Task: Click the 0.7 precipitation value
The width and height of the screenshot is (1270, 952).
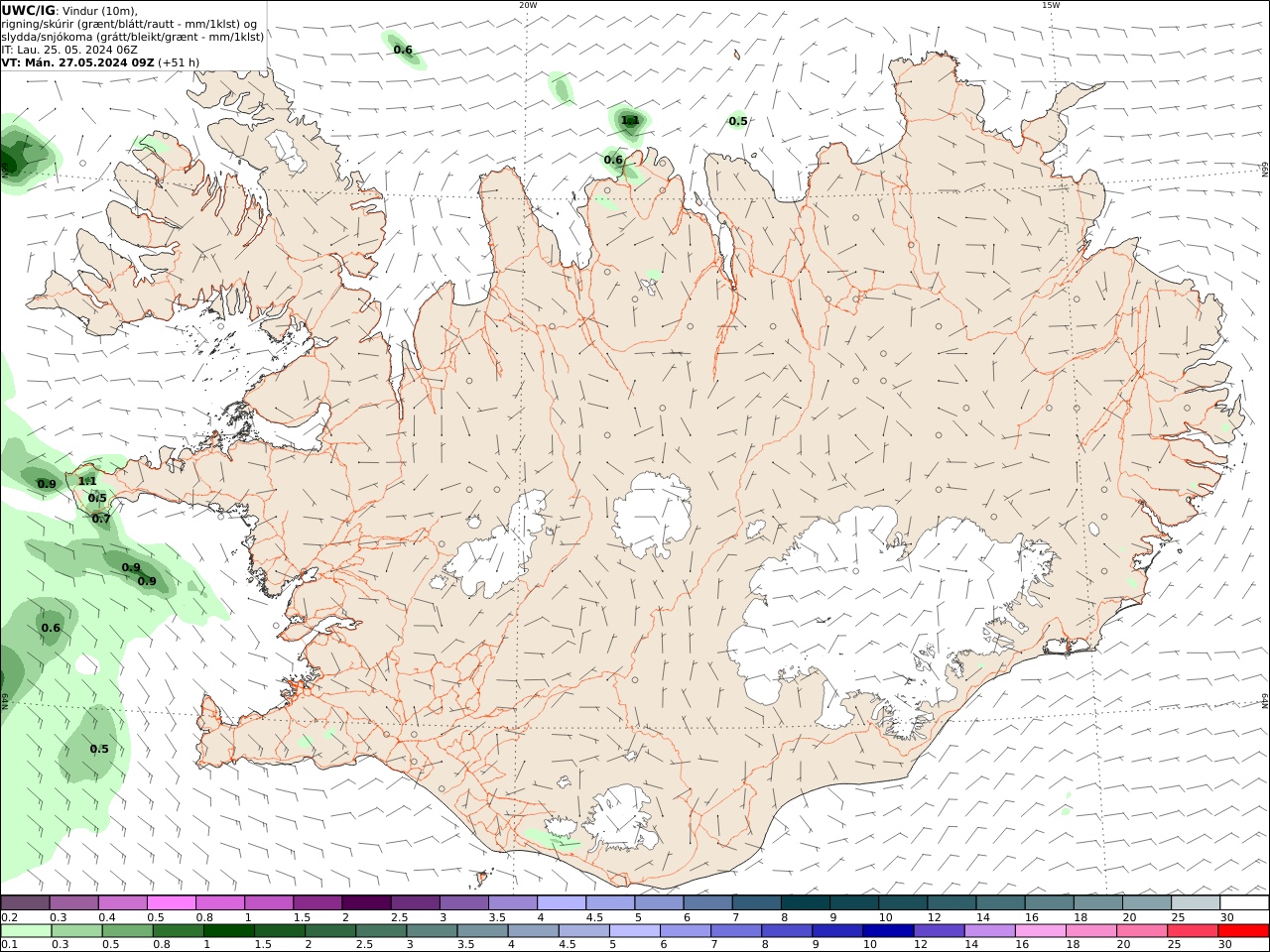Action: click(x=101, y=519)
